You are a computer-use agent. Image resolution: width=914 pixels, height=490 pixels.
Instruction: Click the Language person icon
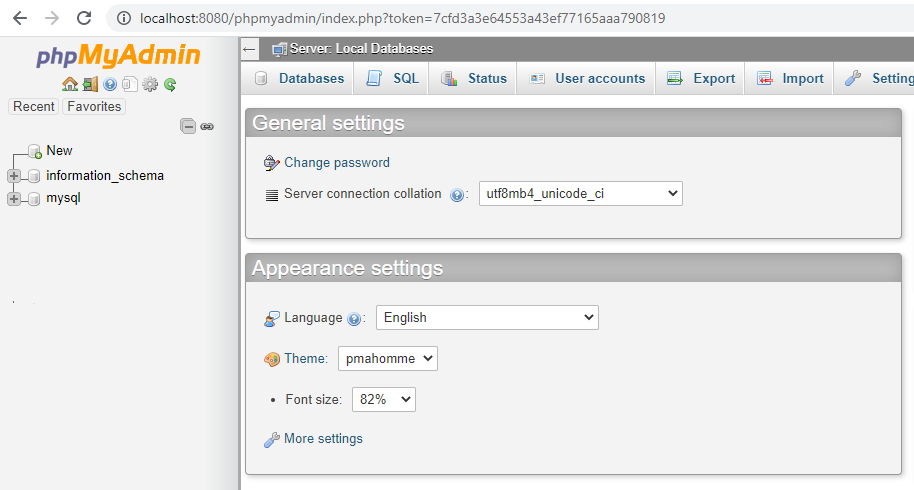(x=272, y=319)
